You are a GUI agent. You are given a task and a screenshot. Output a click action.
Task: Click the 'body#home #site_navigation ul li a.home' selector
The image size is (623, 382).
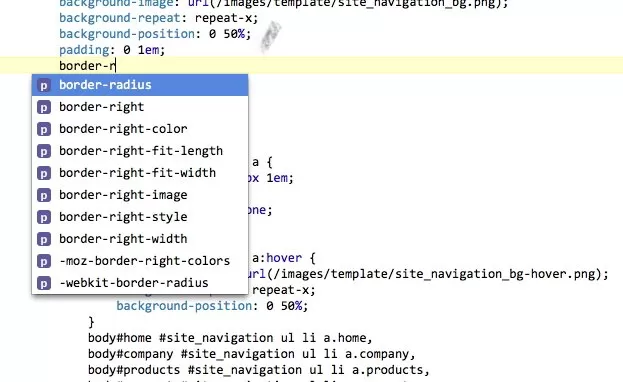(x=230, y=338)
